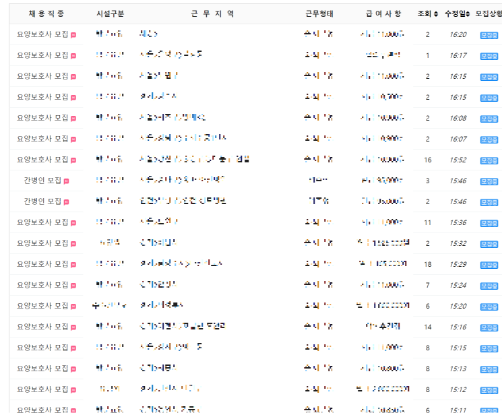Open 요양보호사 모집 posting updated 15:16
502x419 pixels.
pyautogui.click(x=43, y=327)
